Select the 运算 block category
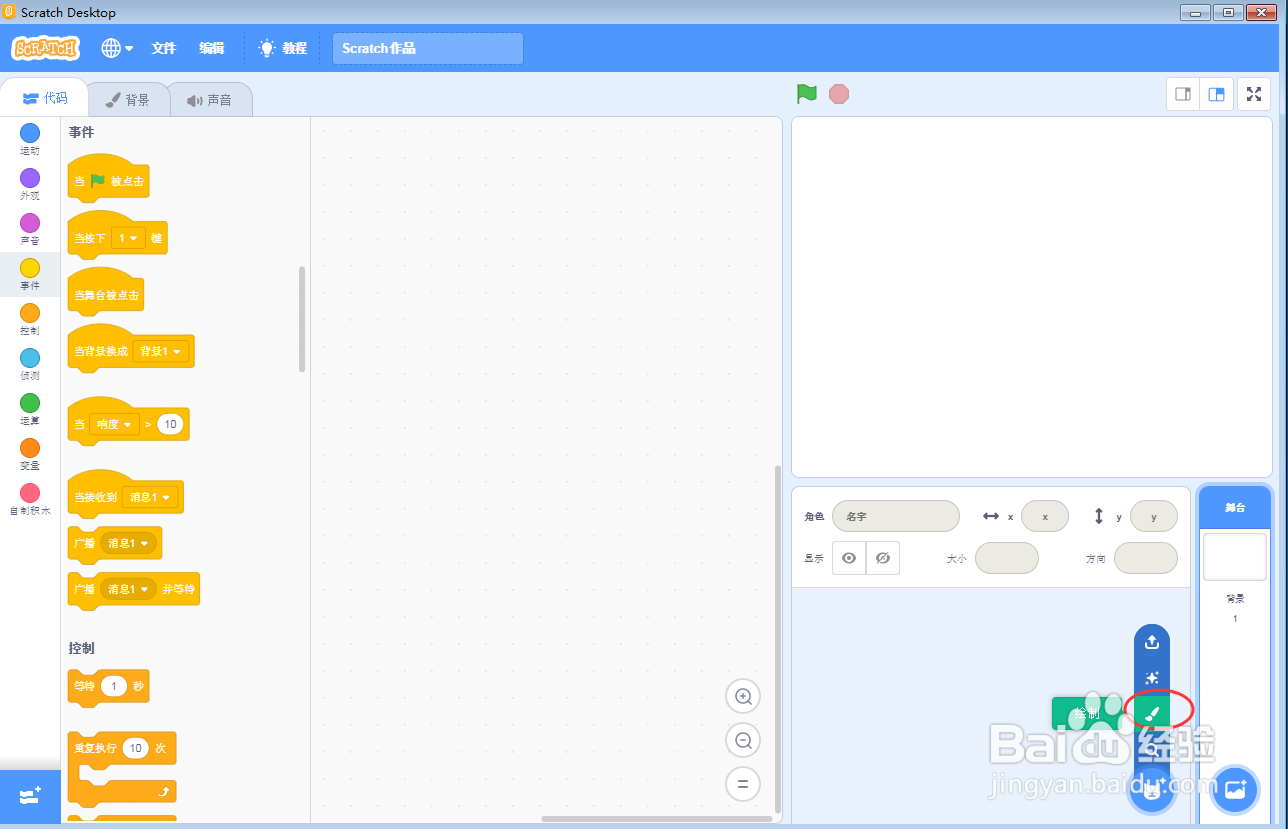Image resolution: width=1288 pixels, height=829 pixels. pyautogui.click(x=30, y=409)
